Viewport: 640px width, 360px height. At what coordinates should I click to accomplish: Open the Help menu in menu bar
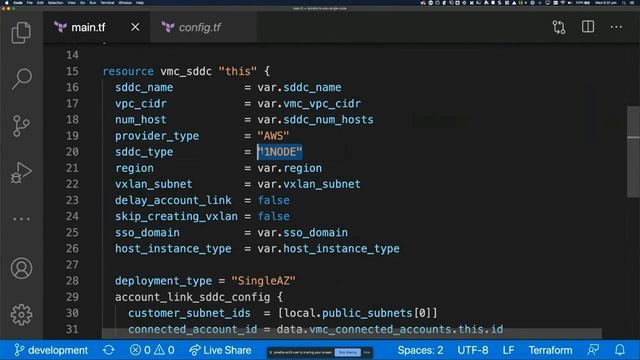point(140,2)
